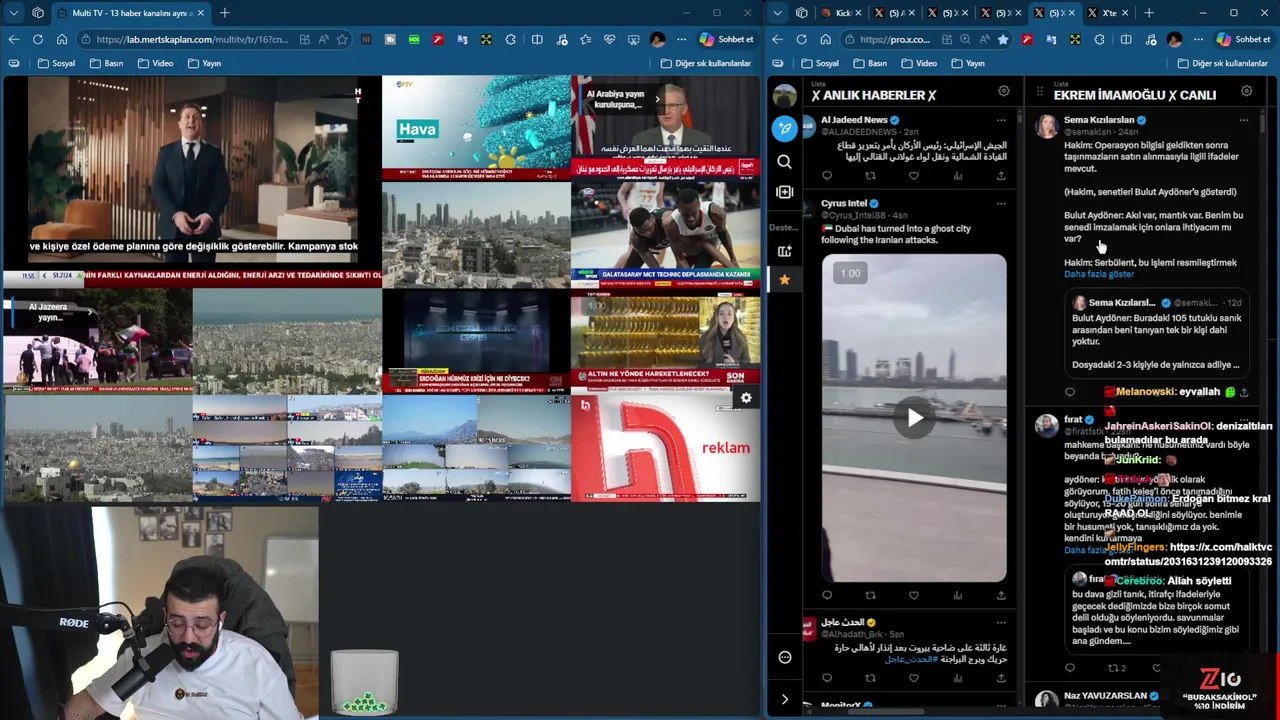This screenshot has height=720, width=1280.
Task: Open a new tab in X Pro window
Action: click(x=1148, y=13)
